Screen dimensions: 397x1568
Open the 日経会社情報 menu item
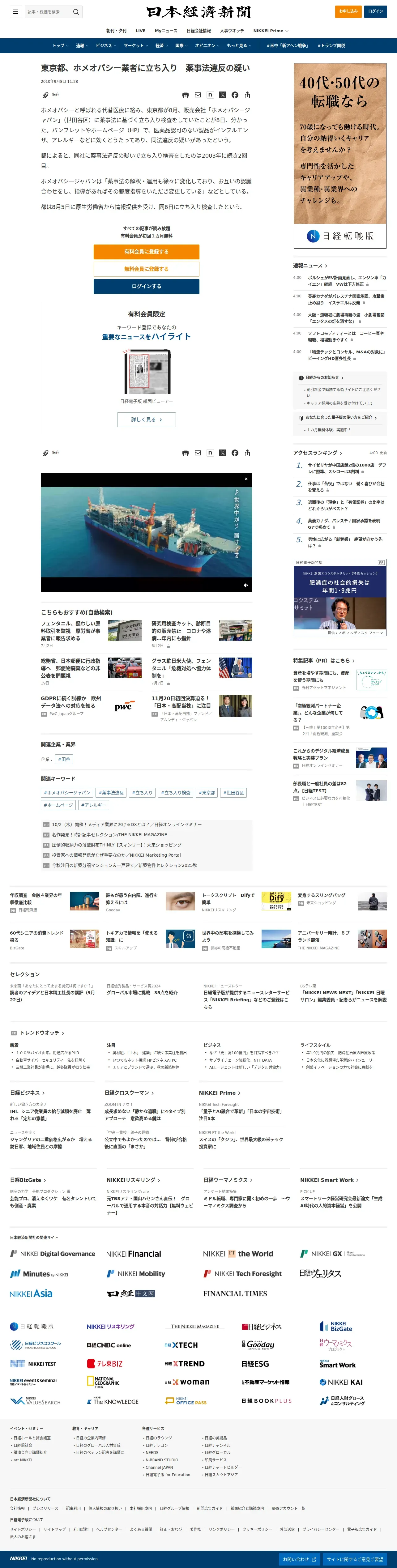click(198, 30)
